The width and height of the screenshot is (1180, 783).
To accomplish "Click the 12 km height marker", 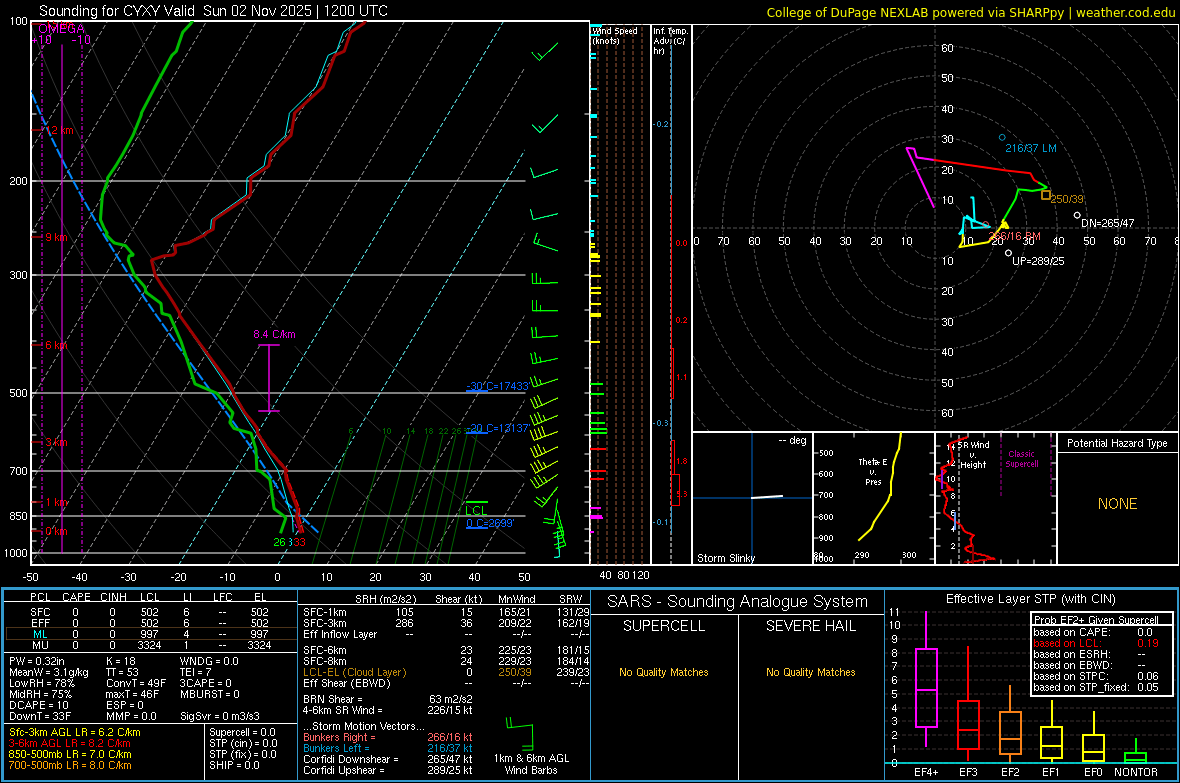I will pos(57,130).
